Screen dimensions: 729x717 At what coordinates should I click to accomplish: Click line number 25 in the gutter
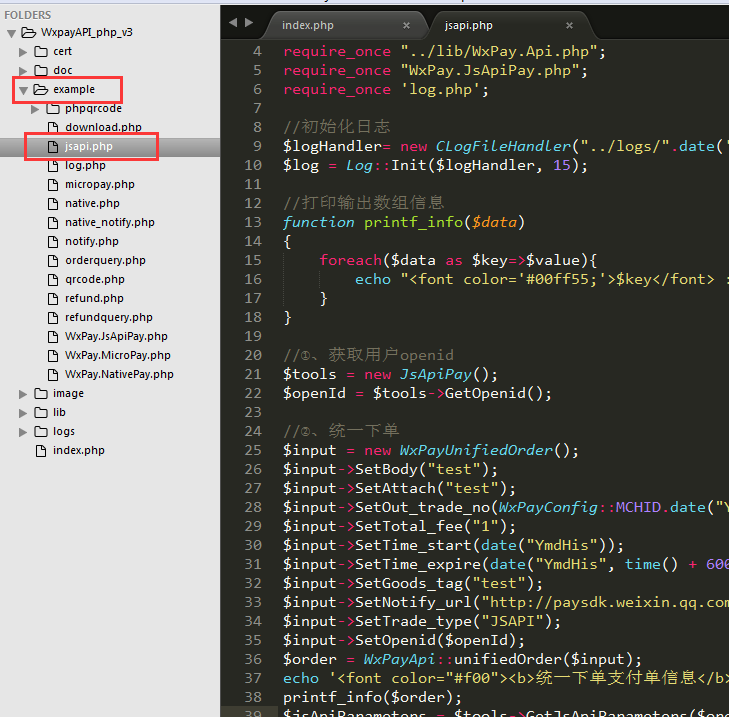click(x=253, y=451)
